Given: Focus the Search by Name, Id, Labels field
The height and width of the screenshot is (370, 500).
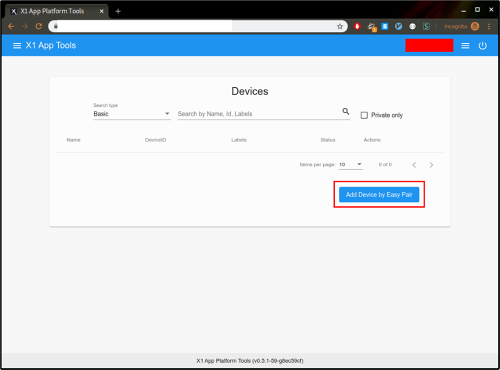Looking at the screenshot, I should click(258, 114).
